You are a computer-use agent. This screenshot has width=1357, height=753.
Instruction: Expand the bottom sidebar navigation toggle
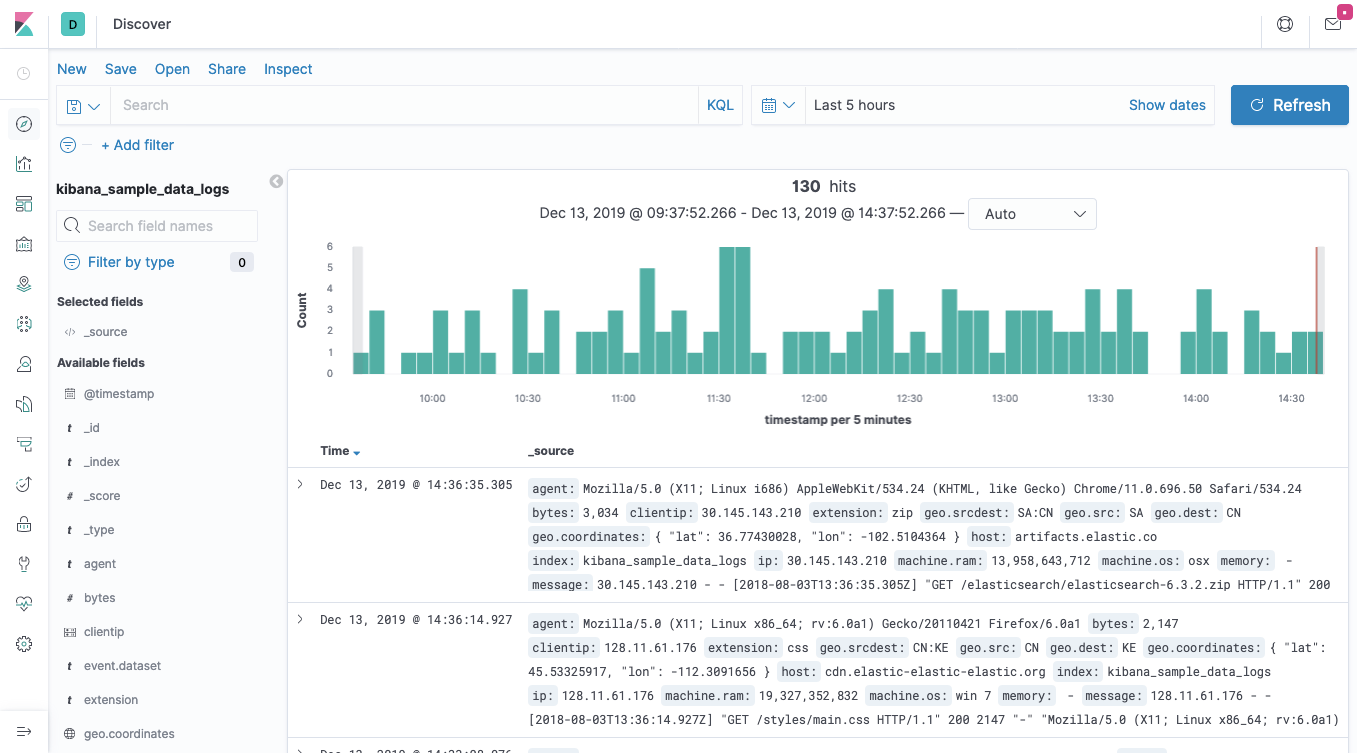(x=24, y=731)
